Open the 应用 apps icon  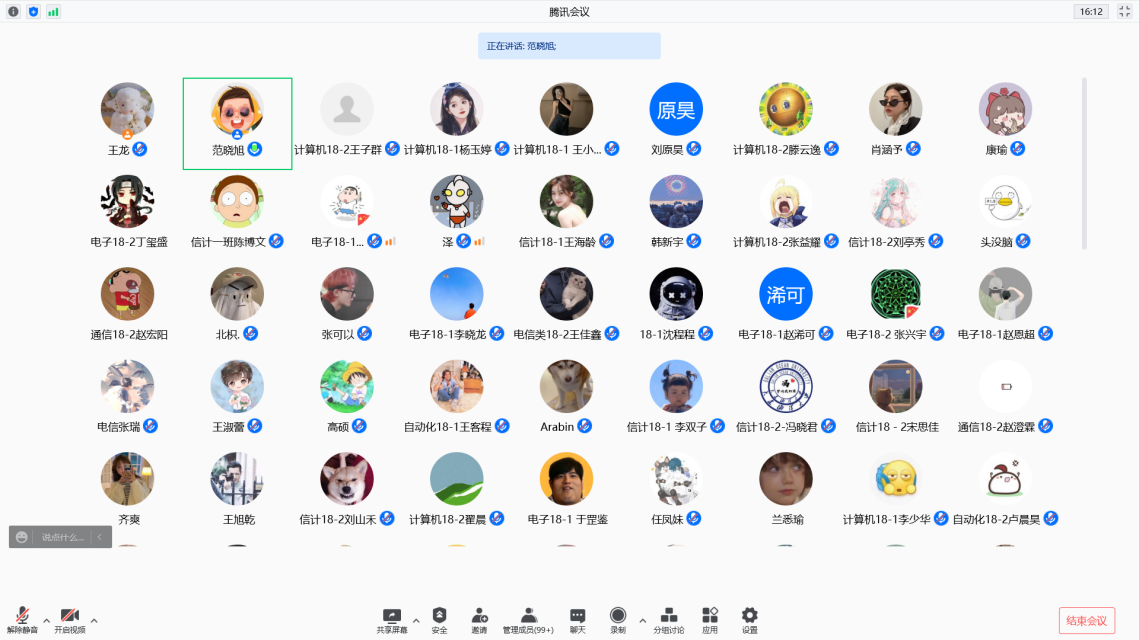pyautogui.click(x=710, y=620)
